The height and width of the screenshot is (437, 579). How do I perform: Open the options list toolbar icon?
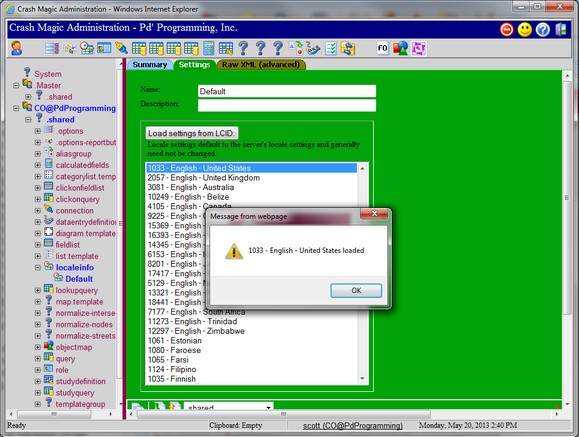(52, 48)
